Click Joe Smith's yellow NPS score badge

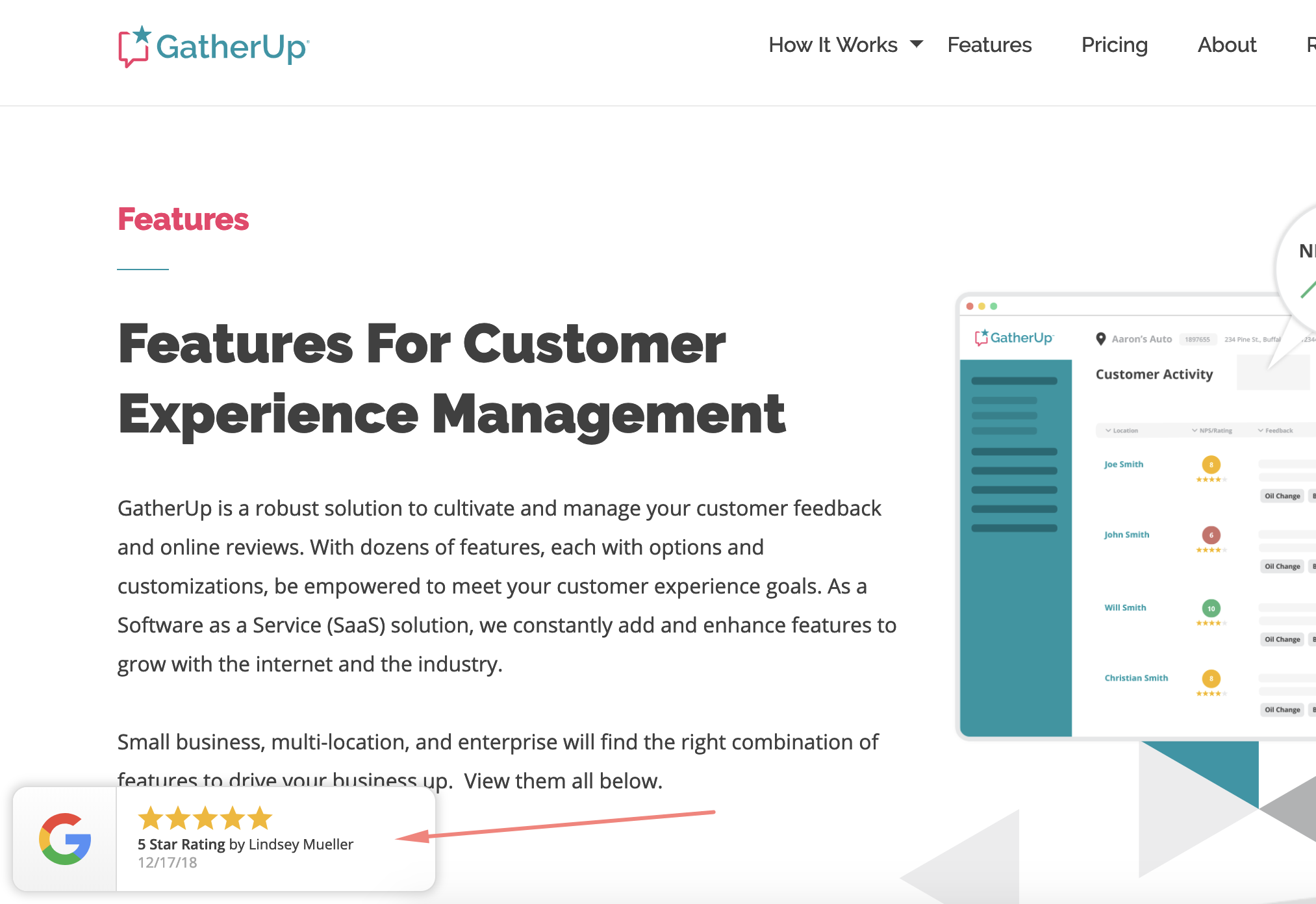1211,465
